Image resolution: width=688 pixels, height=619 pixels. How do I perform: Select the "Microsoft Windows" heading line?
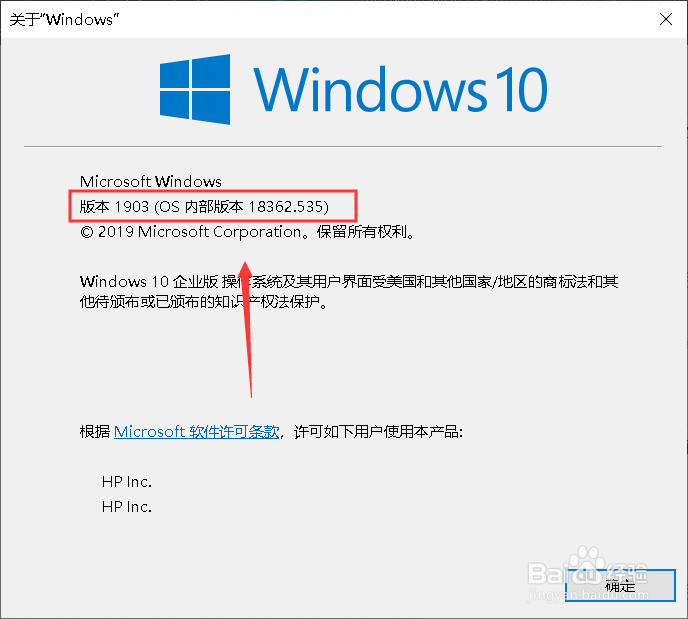(x=150, y=181)
